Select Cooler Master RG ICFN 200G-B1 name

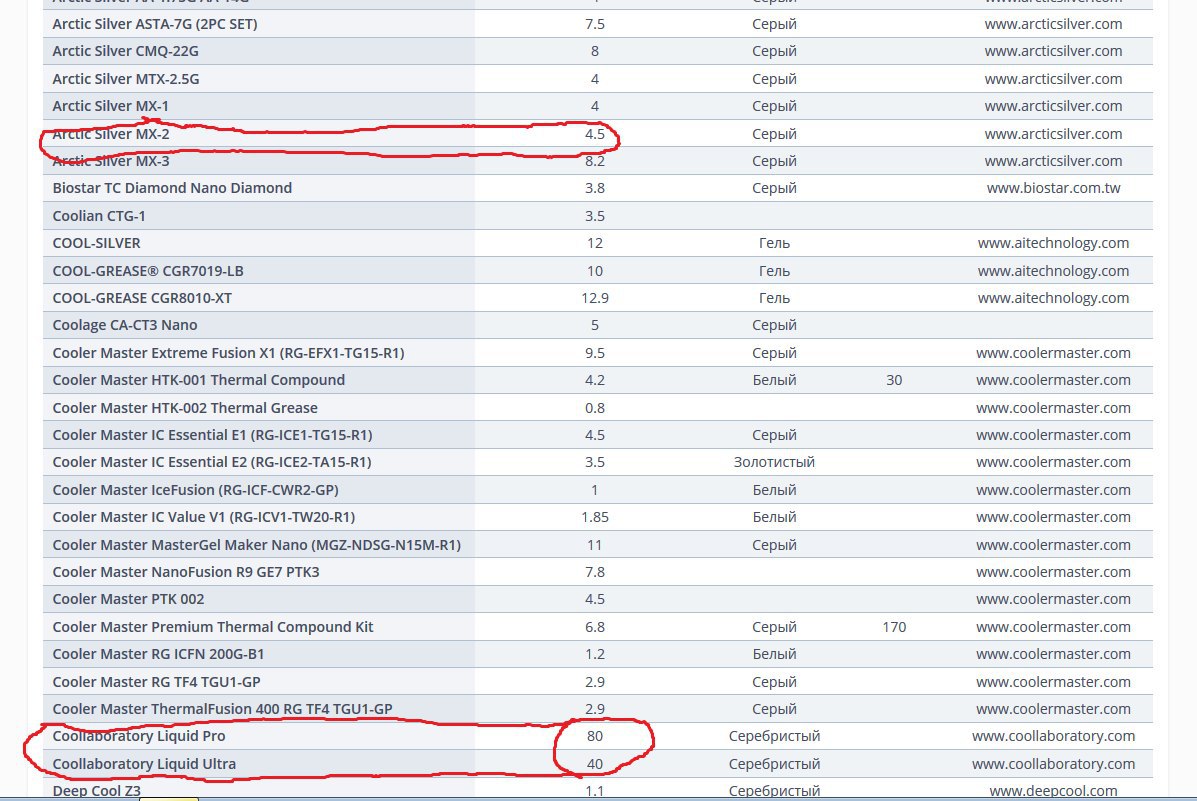pyautogui.click(x=158, y=654)
